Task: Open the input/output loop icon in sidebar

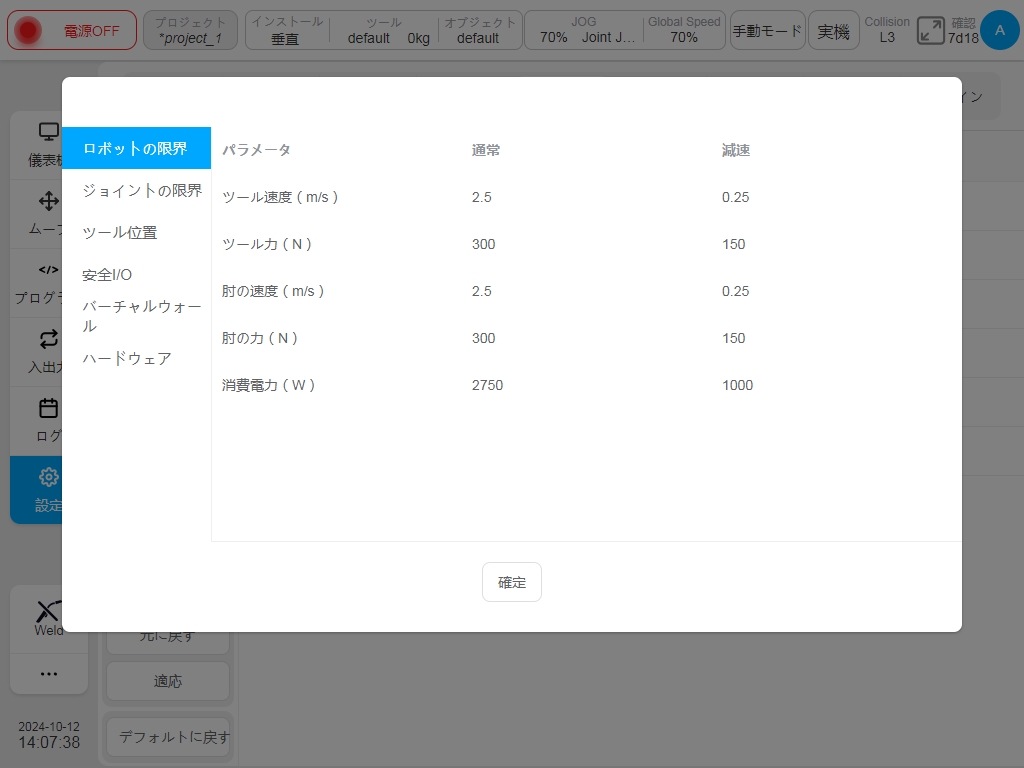Action: click(x=48, y=339)
